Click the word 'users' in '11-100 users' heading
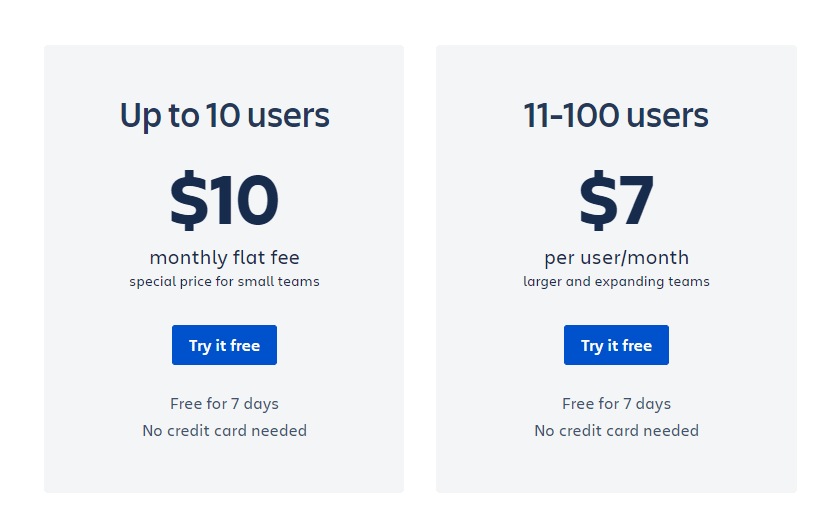This screenshot has height=512, width=818. 668,116
